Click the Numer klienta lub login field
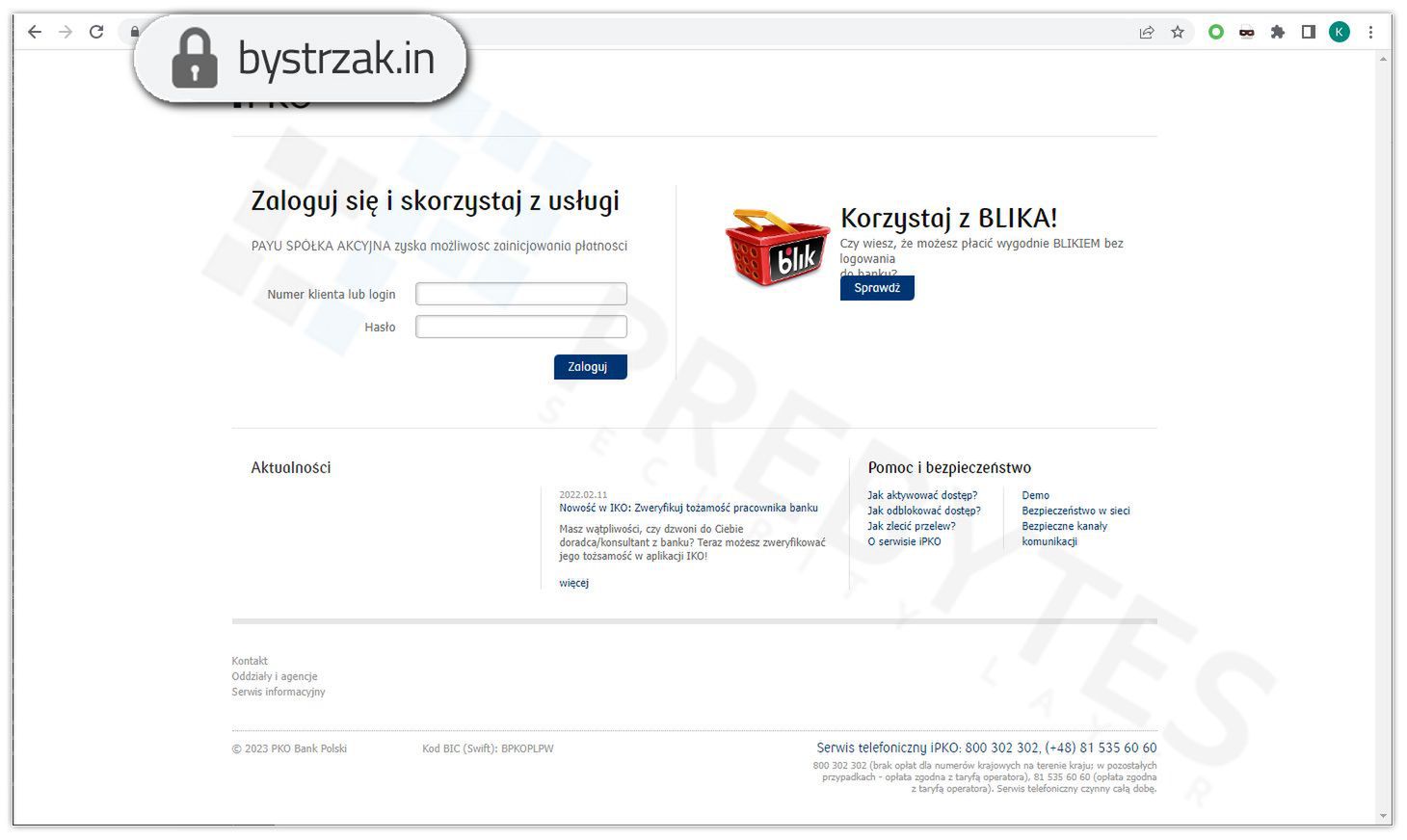This screenshot has width=1407, height=840. [520, 294]
